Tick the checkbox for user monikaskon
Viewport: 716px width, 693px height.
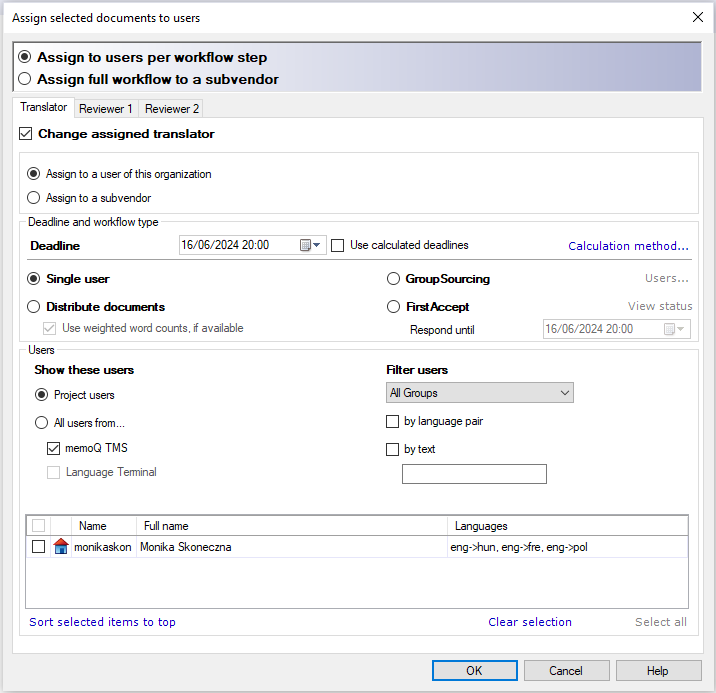point(38,547)
